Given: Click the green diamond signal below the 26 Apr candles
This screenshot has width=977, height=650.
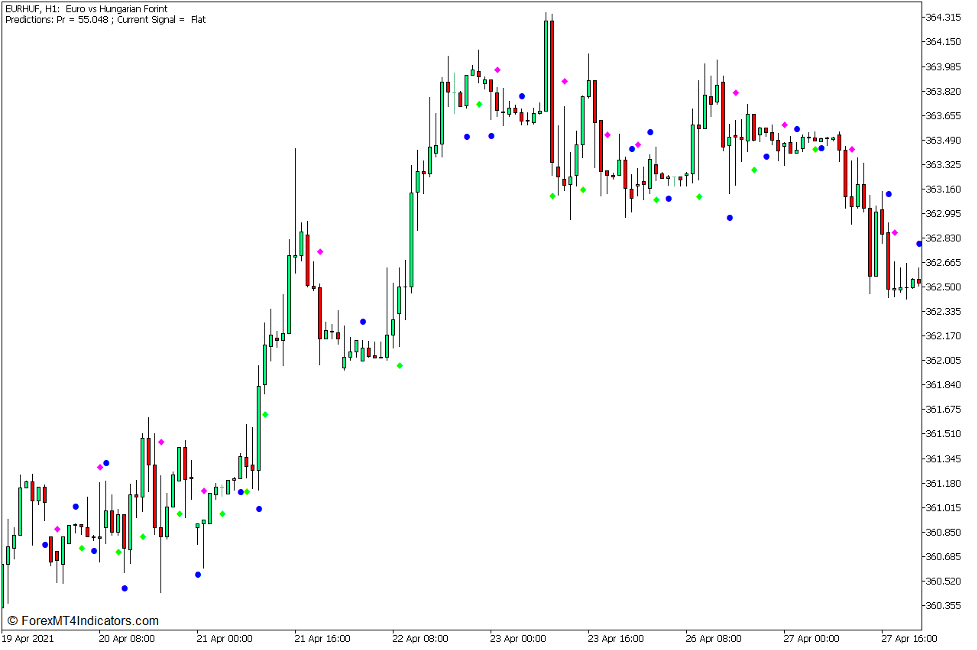Looking at the screenshot, I should pyautogui.click(x=754, y=170).
